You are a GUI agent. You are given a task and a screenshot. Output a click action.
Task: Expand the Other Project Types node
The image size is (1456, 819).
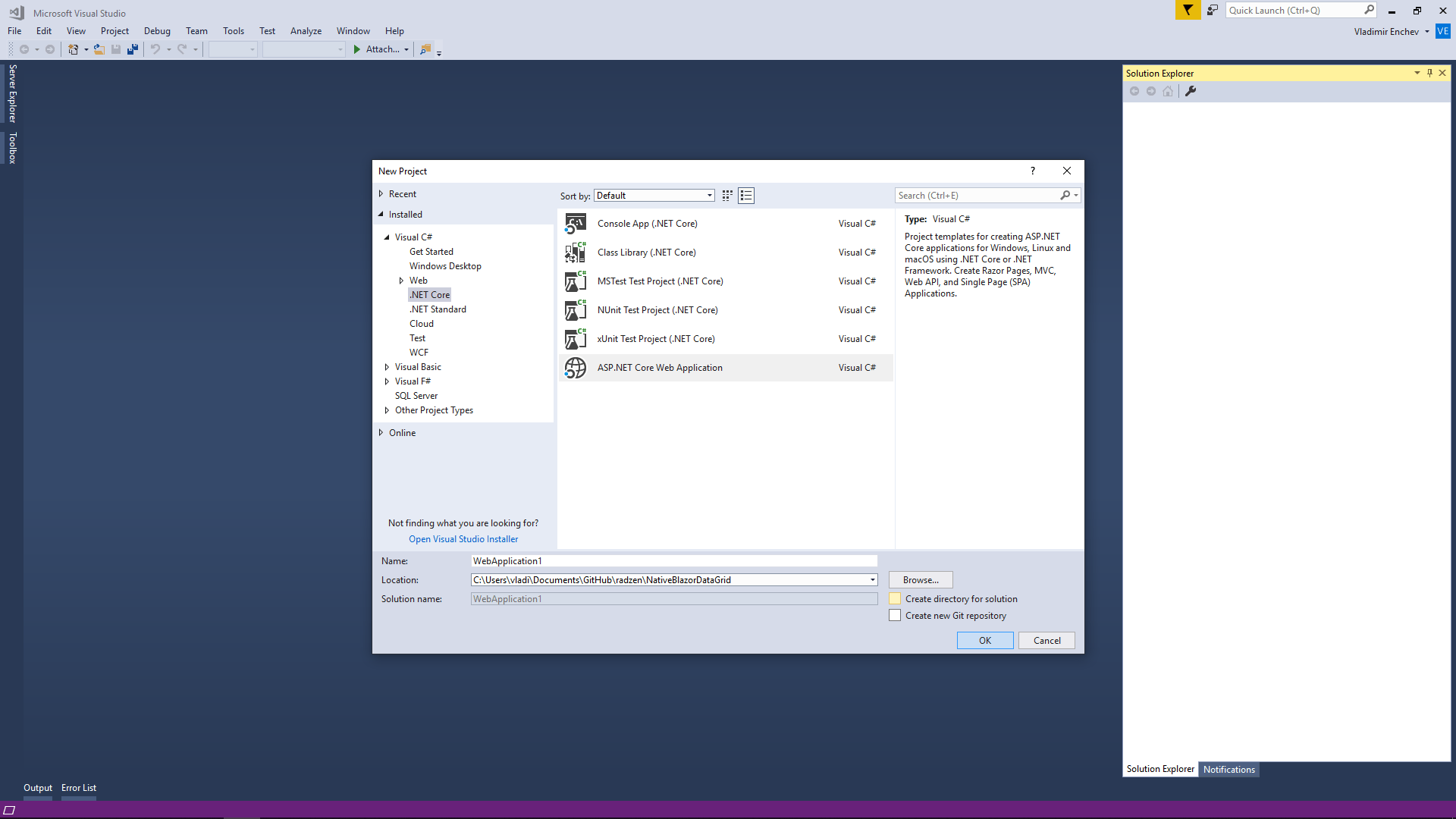click(387, 410)
